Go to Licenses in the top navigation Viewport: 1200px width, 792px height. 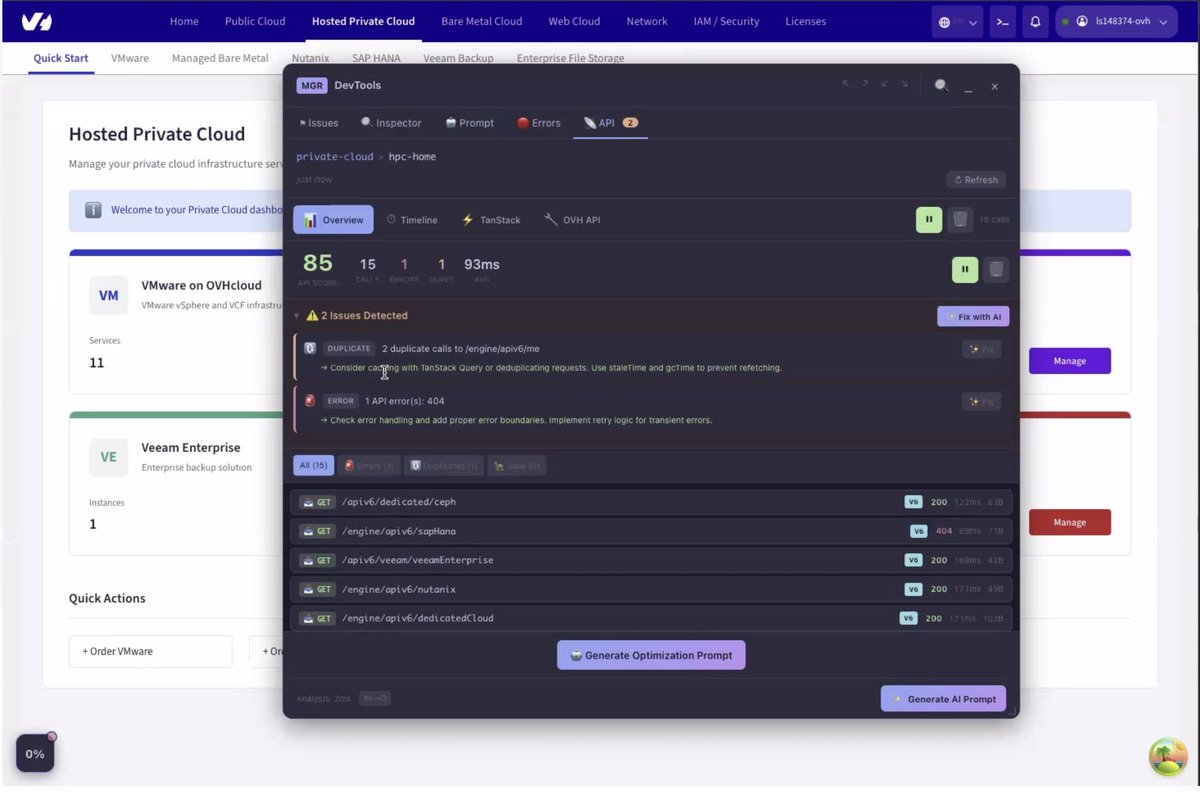(805, 21)
